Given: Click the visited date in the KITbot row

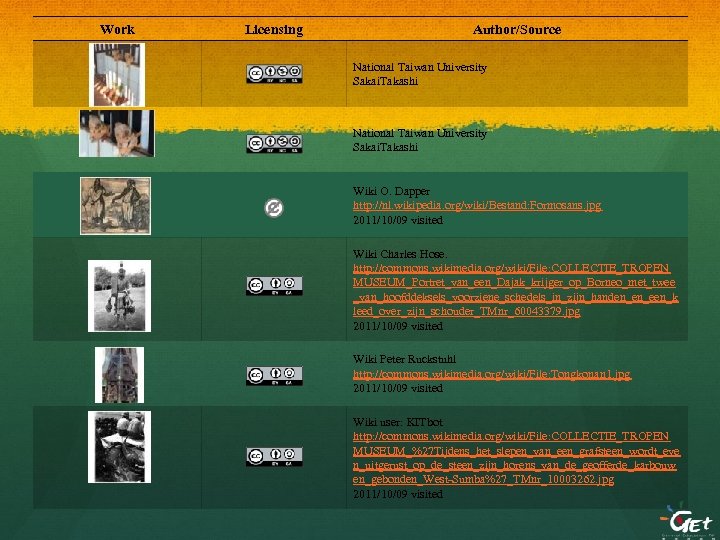Looking at the screenshot, I should point(398,494).
